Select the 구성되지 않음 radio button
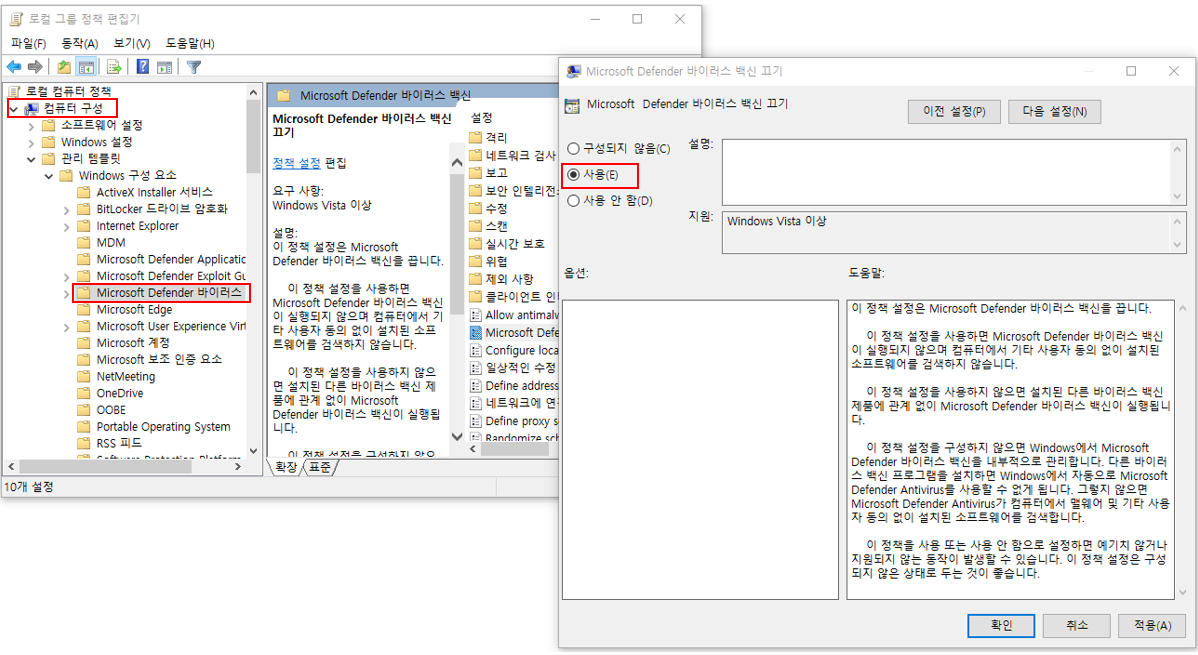This screenshot has width=1198, height=655. (573, 148)
